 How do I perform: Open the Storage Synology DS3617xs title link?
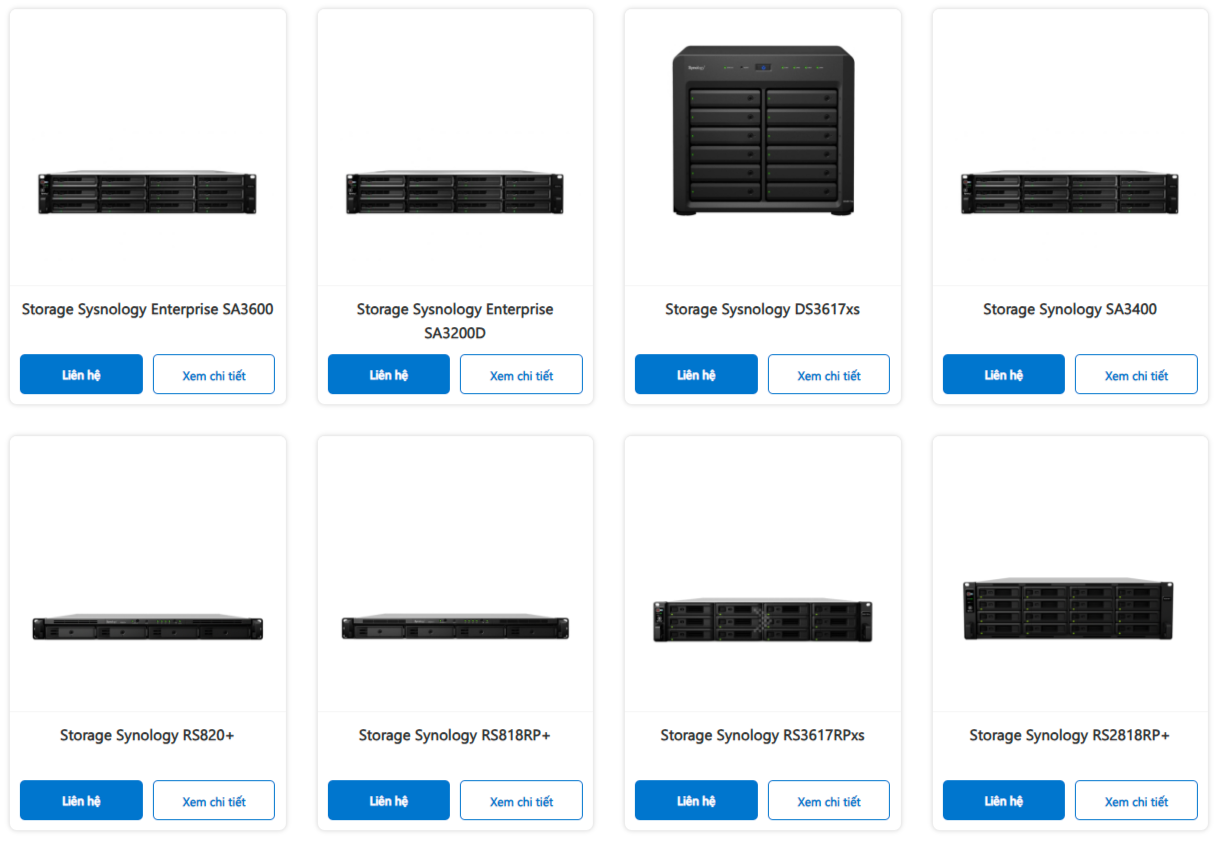[762, 310]
